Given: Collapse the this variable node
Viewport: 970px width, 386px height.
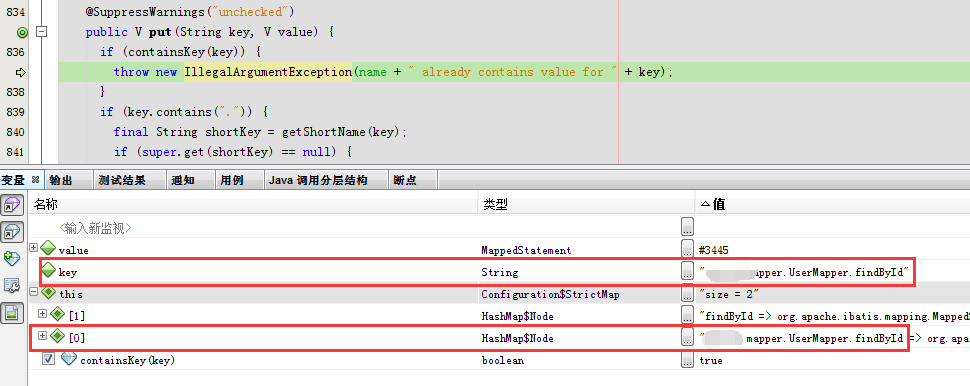Looking at the screenshot, I should pos(33,291).
